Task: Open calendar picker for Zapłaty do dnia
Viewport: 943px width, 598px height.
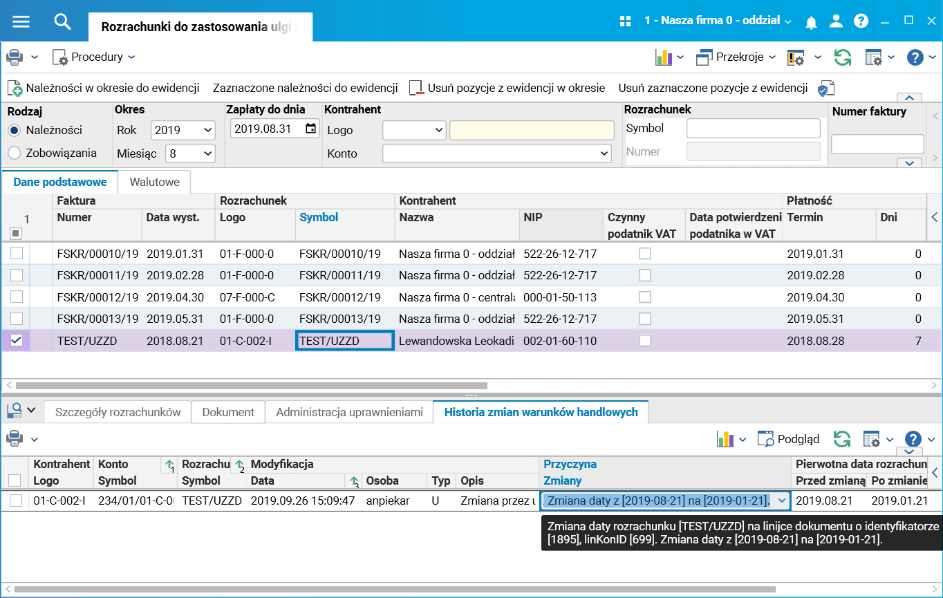Action: coord(310,129)
